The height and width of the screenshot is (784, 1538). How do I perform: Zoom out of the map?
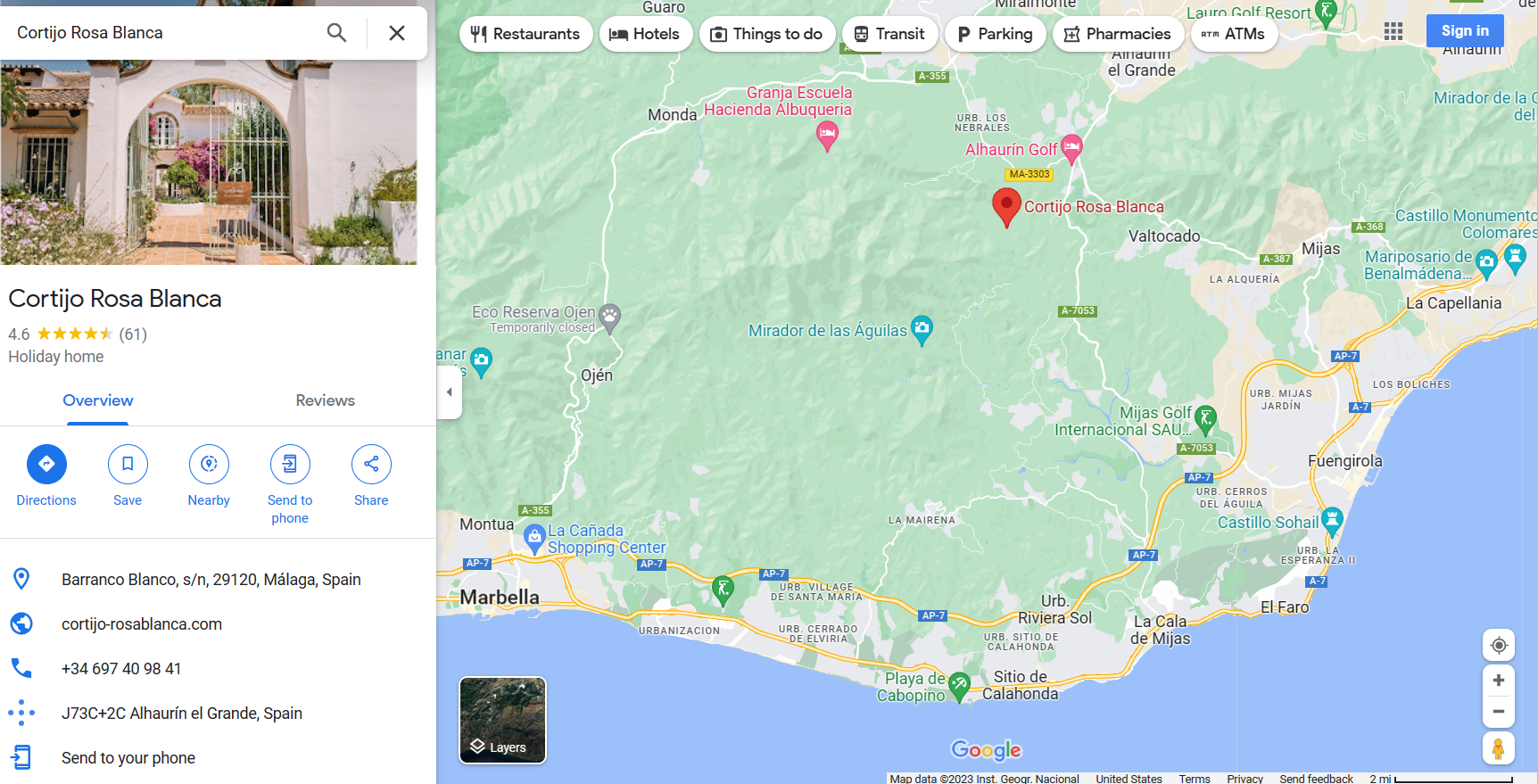[1499, 712]
